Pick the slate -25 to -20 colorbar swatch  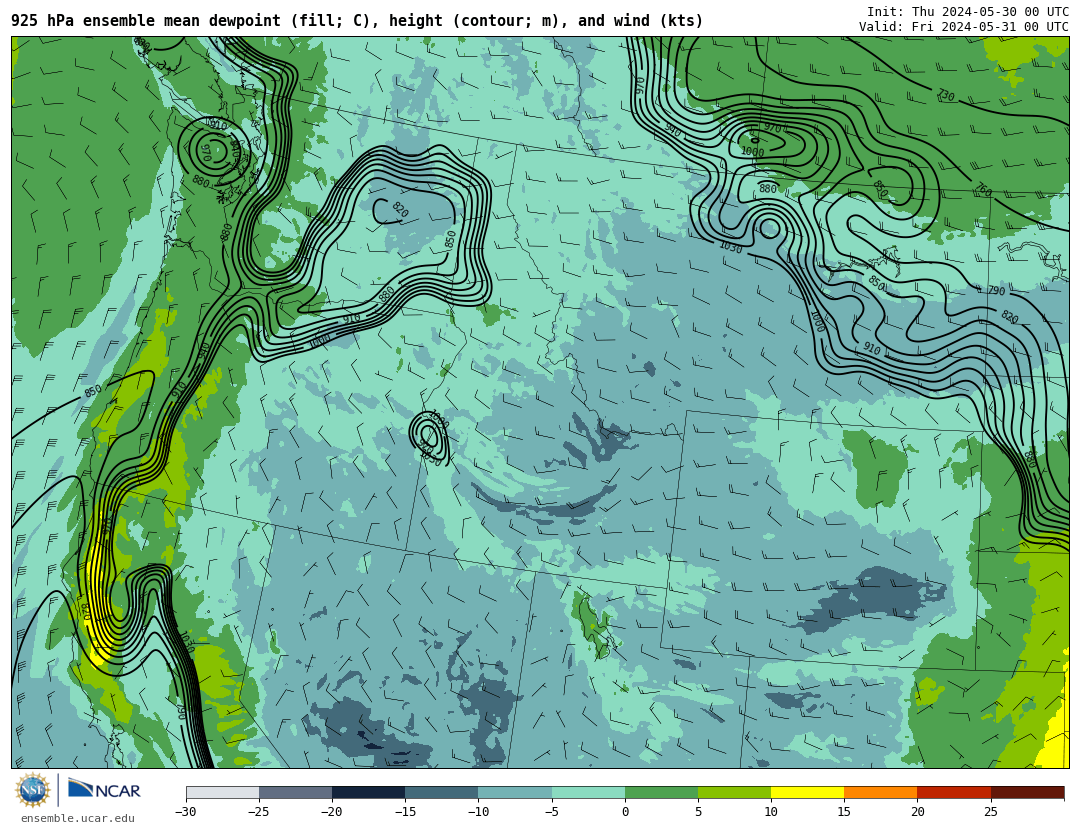tap(295, 792)
